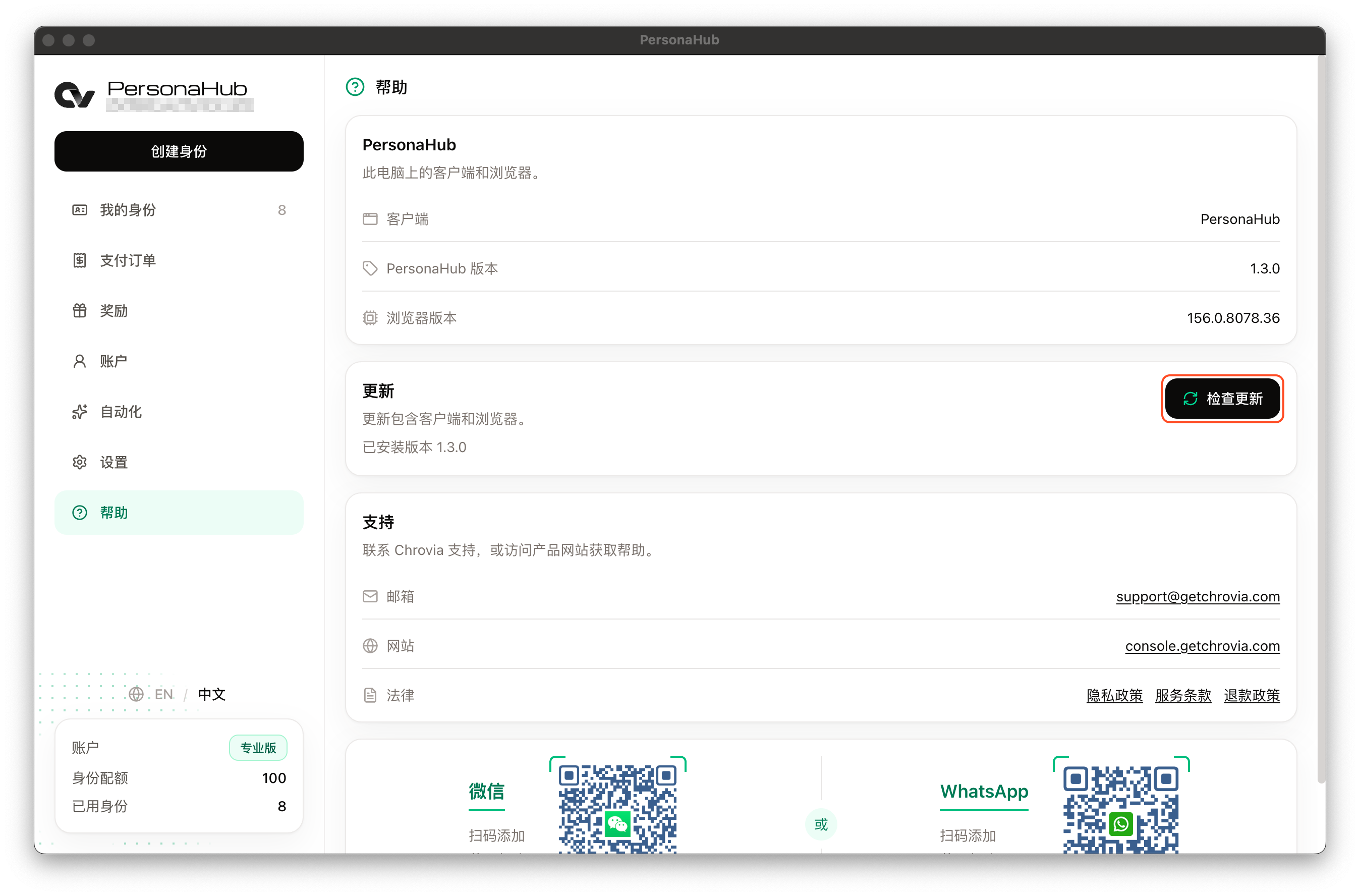Open the 隐私政策 link
Viewport: 1360px width, 896px height.
[x=1114, y=695]
